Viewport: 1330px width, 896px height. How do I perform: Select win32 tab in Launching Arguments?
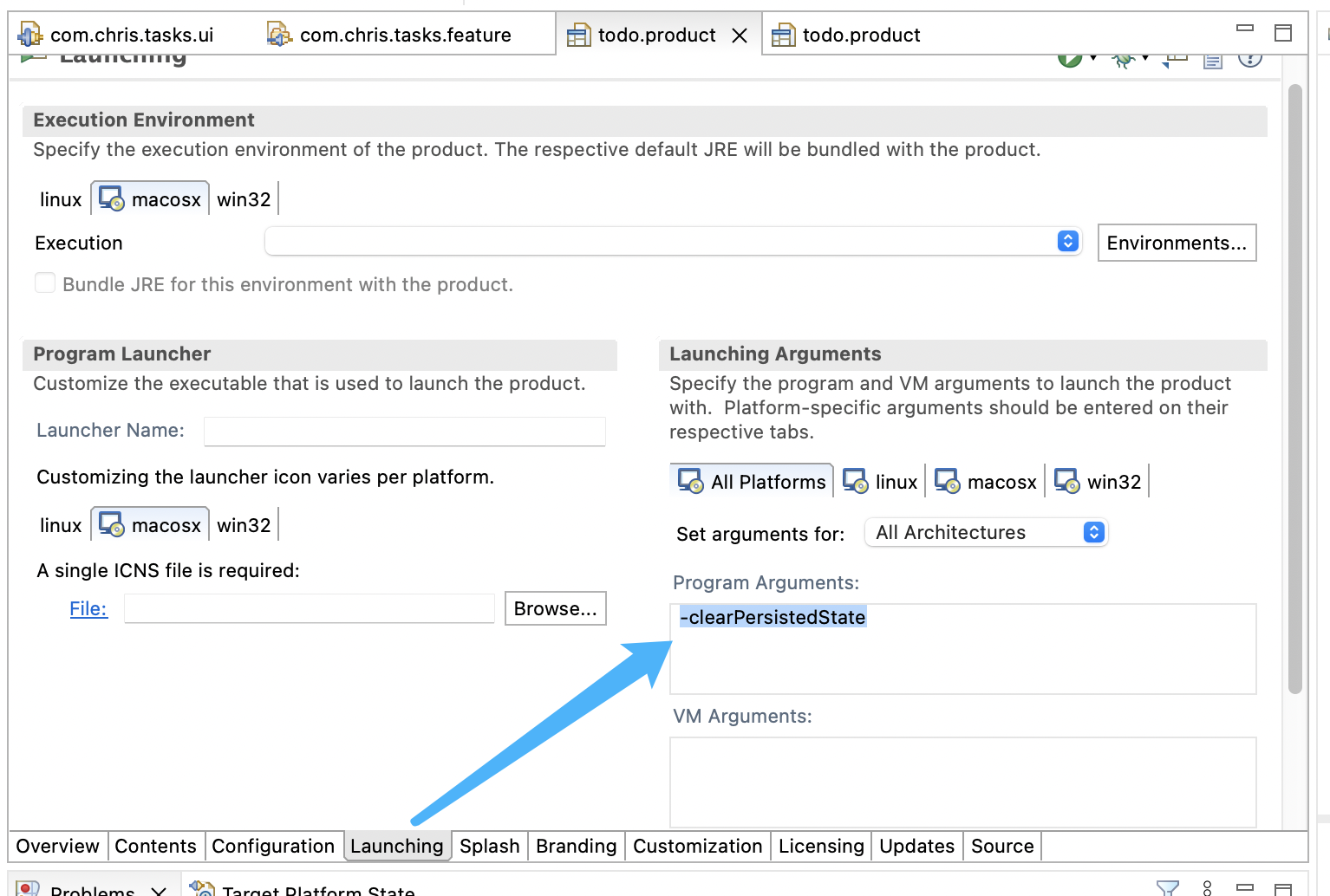pyautogui.click(x=1098, y=481)
